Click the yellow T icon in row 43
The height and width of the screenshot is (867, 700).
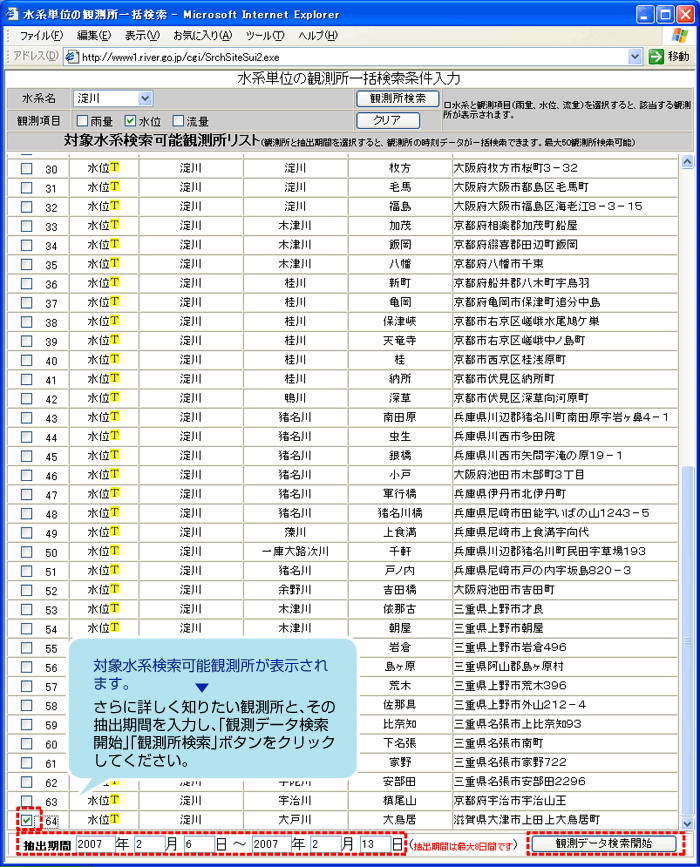[115, 416]
